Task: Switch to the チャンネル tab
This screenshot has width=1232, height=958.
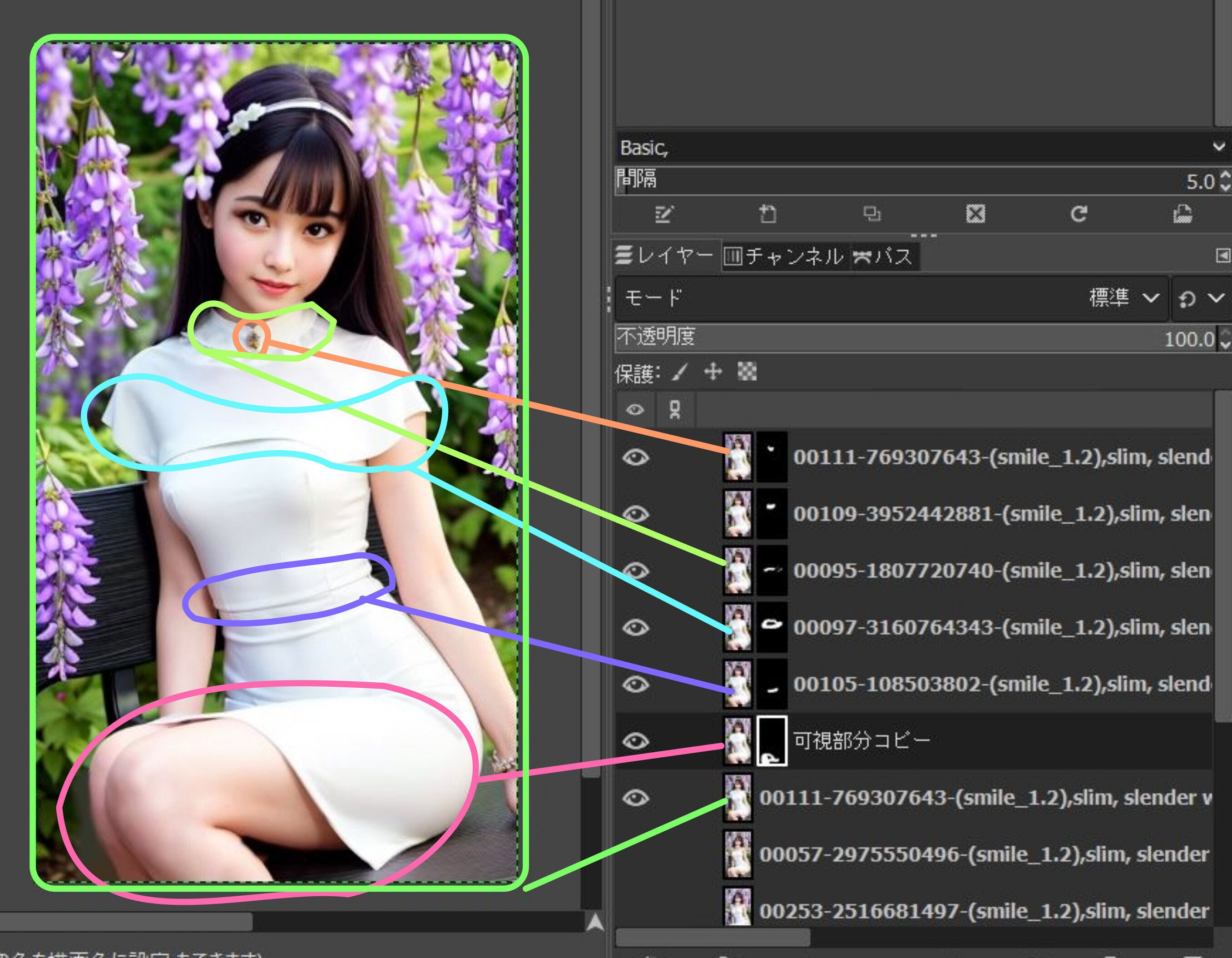Action: (784, 257)
